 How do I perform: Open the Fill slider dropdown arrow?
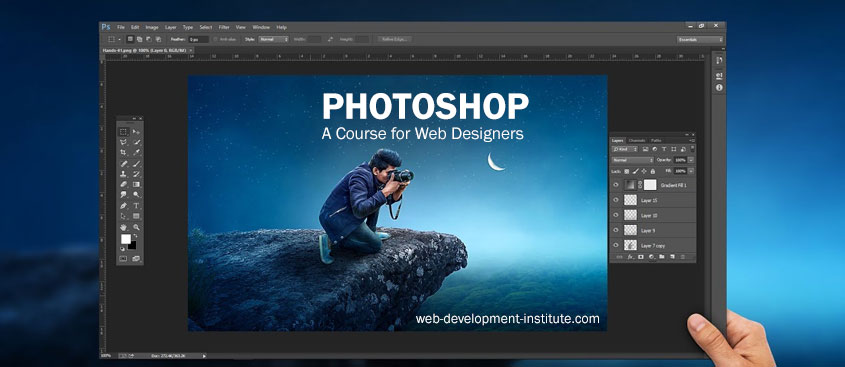pyautogui.click(x=691, y=171)
